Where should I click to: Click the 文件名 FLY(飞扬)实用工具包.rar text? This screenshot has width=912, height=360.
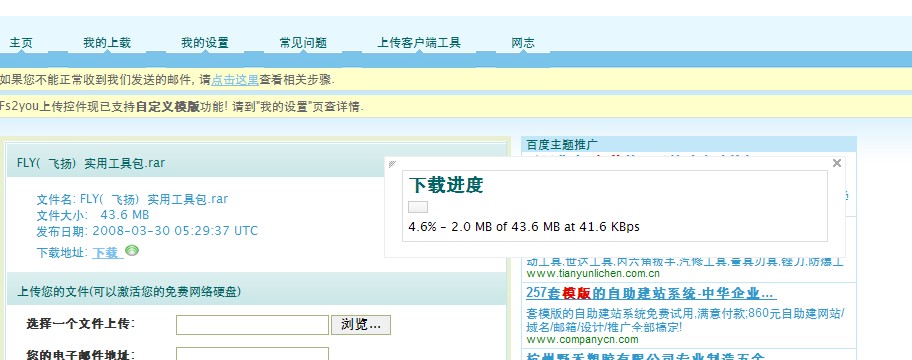pos(132,199)
